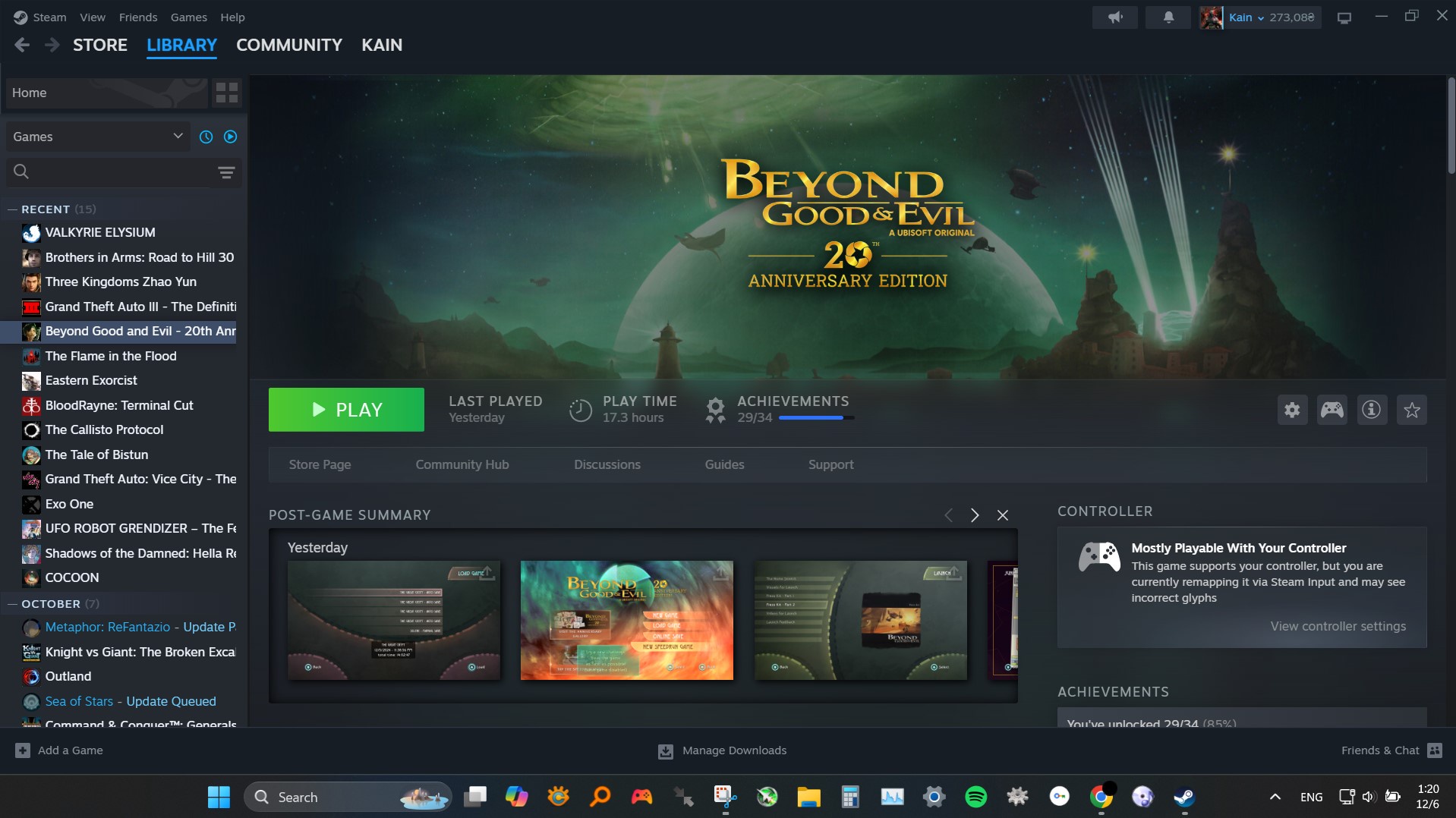Click the library search input field

click(121, 172)
